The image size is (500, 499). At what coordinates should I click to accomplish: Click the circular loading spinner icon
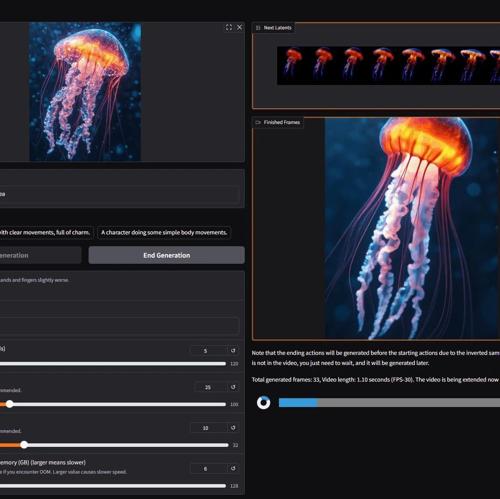(263, 402)
